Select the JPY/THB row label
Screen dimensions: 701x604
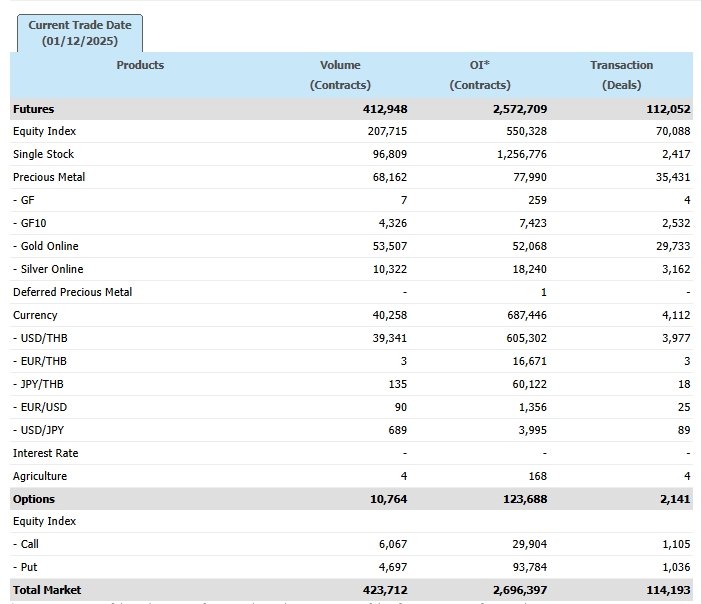(39, 384)
